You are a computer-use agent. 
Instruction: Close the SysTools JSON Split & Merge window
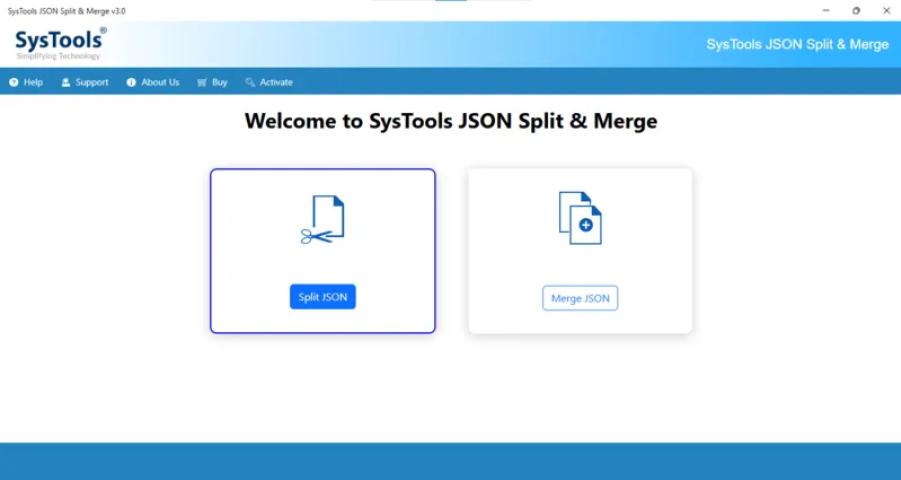point(886,10)
